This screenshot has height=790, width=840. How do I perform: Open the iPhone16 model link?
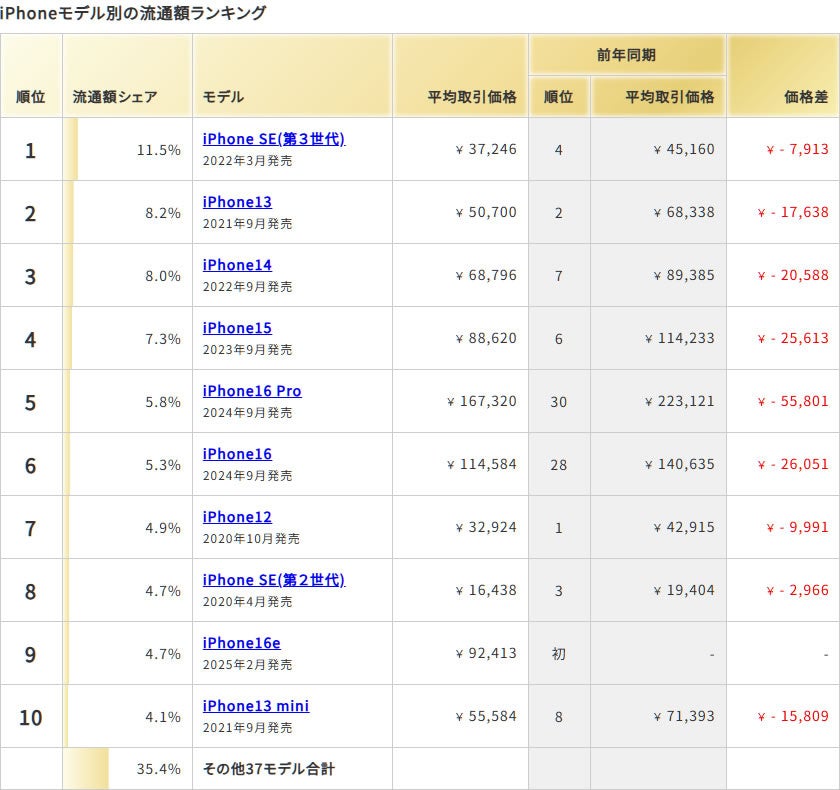click(237, 454)
